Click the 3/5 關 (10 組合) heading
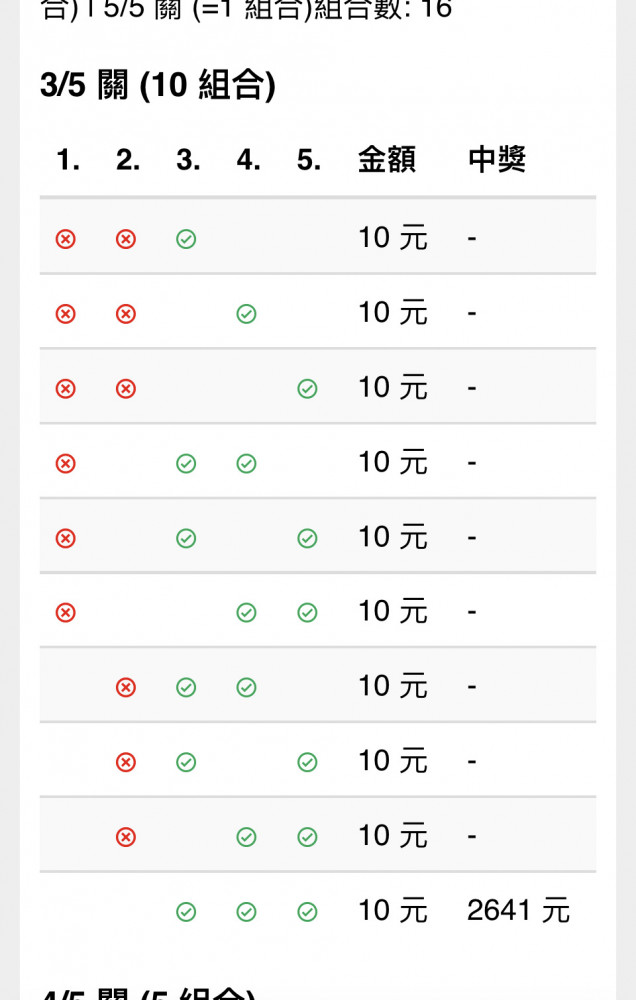Screen dimensions: 636x1000 158,85
